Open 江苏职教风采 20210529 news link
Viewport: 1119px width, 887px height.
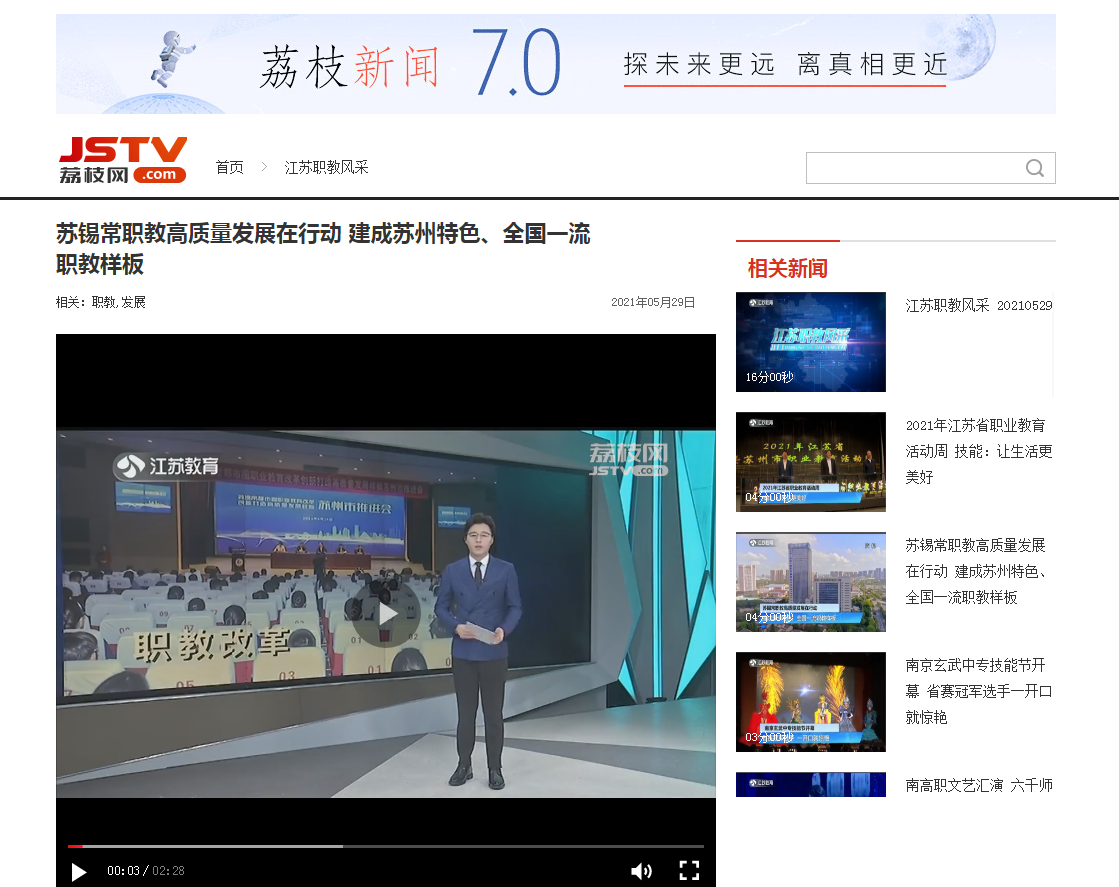pyautogui.click(x=978, y=305)
